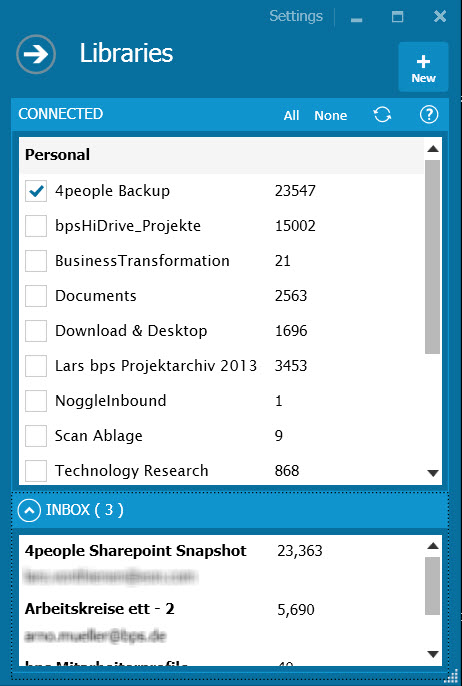Click the inbox list scroll down arrow

tap(433, 654)
